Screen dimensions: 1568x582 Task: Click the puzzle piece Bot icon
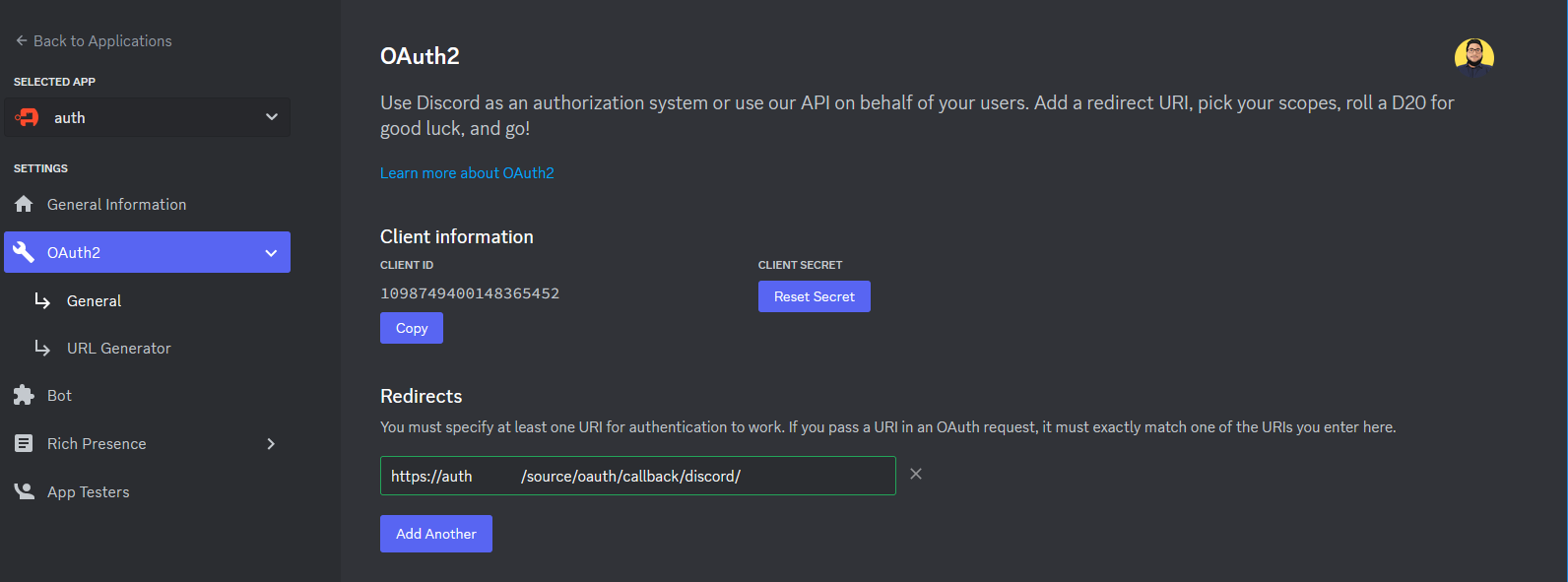pyautogui.click(x=24, y=395)
